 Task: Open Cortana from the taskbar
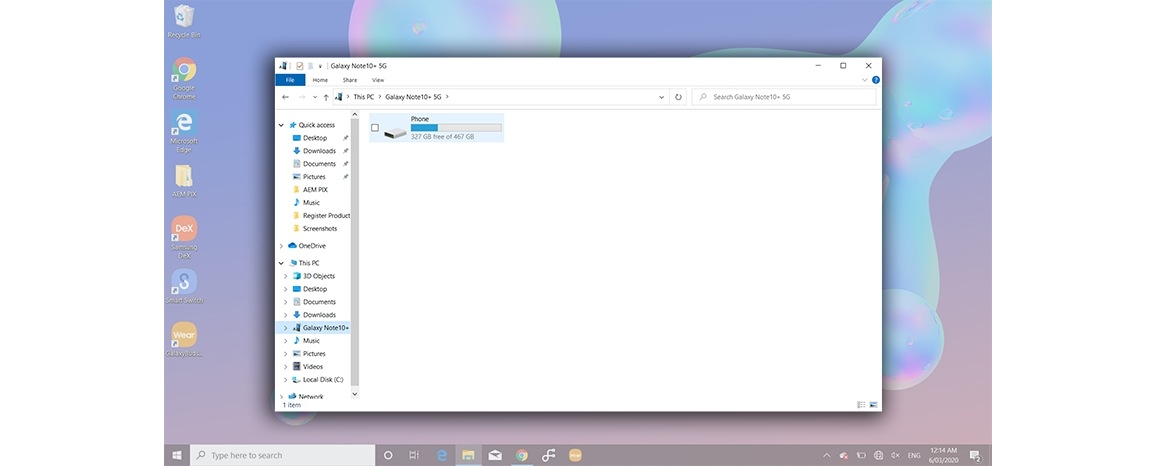pos(389,455)
